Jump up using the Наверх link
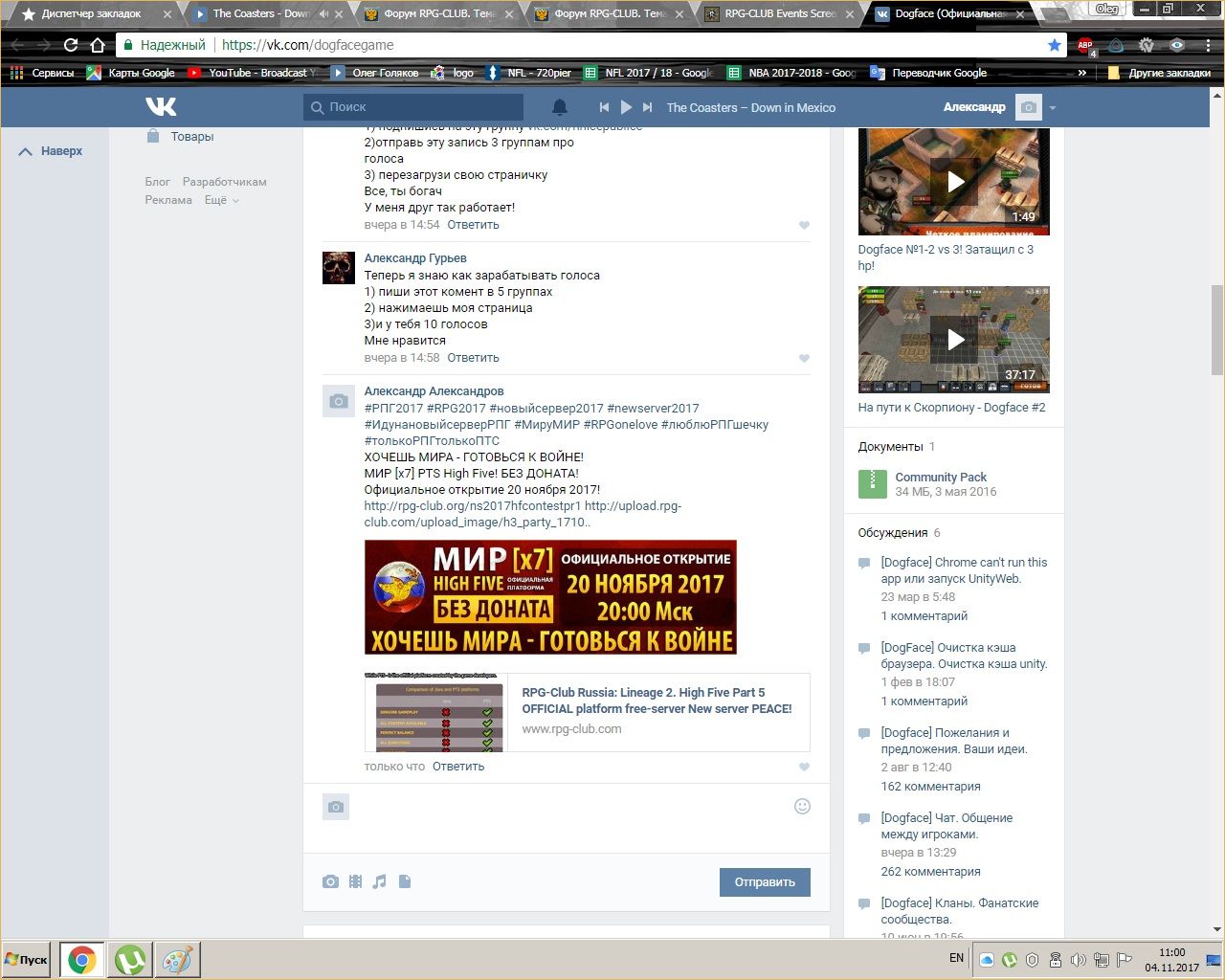 (x=52, y=151)
